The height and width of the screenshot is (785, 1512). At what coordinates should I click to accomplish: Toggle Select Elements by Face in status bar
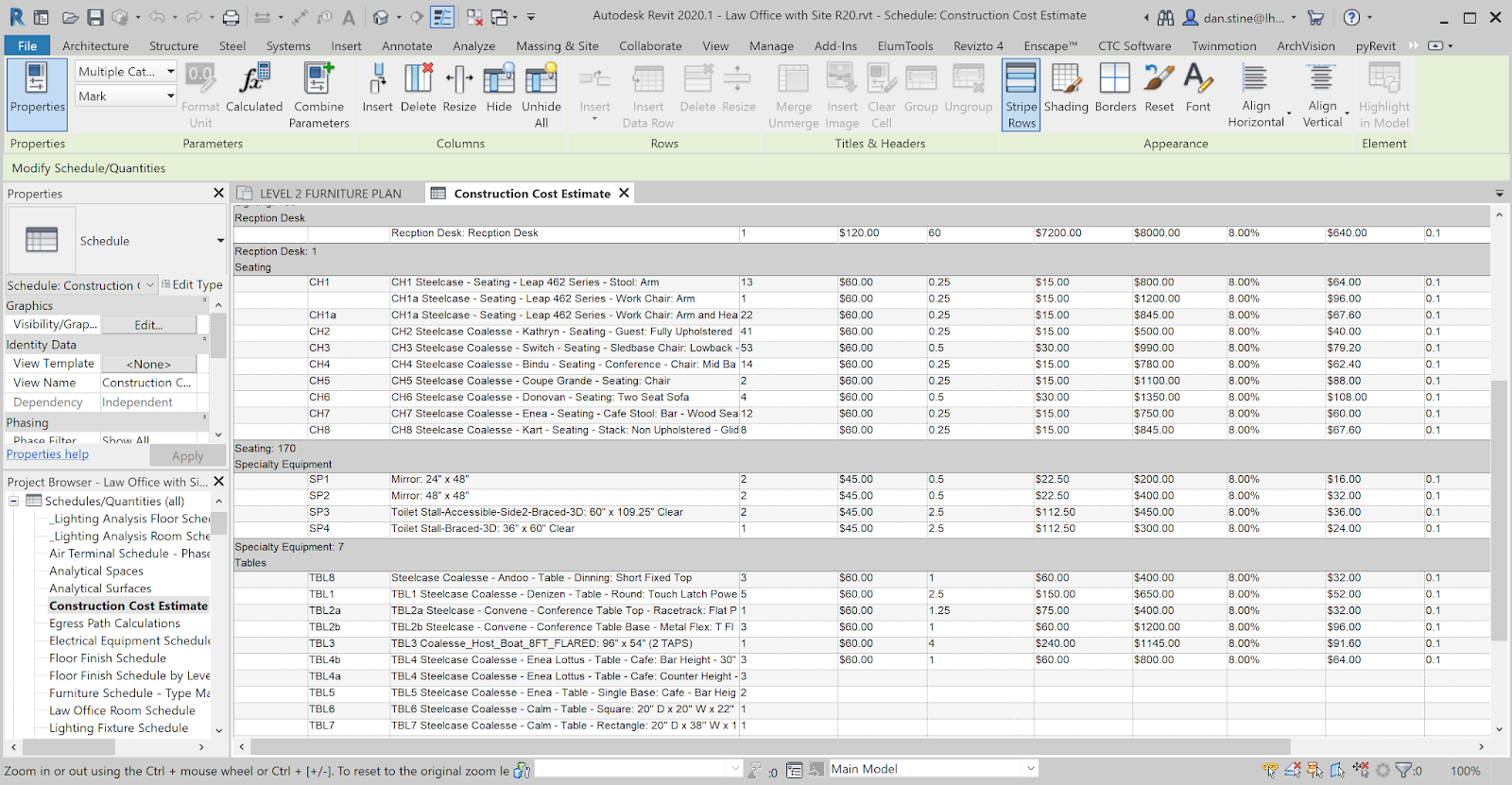[x=1338, y=771]
